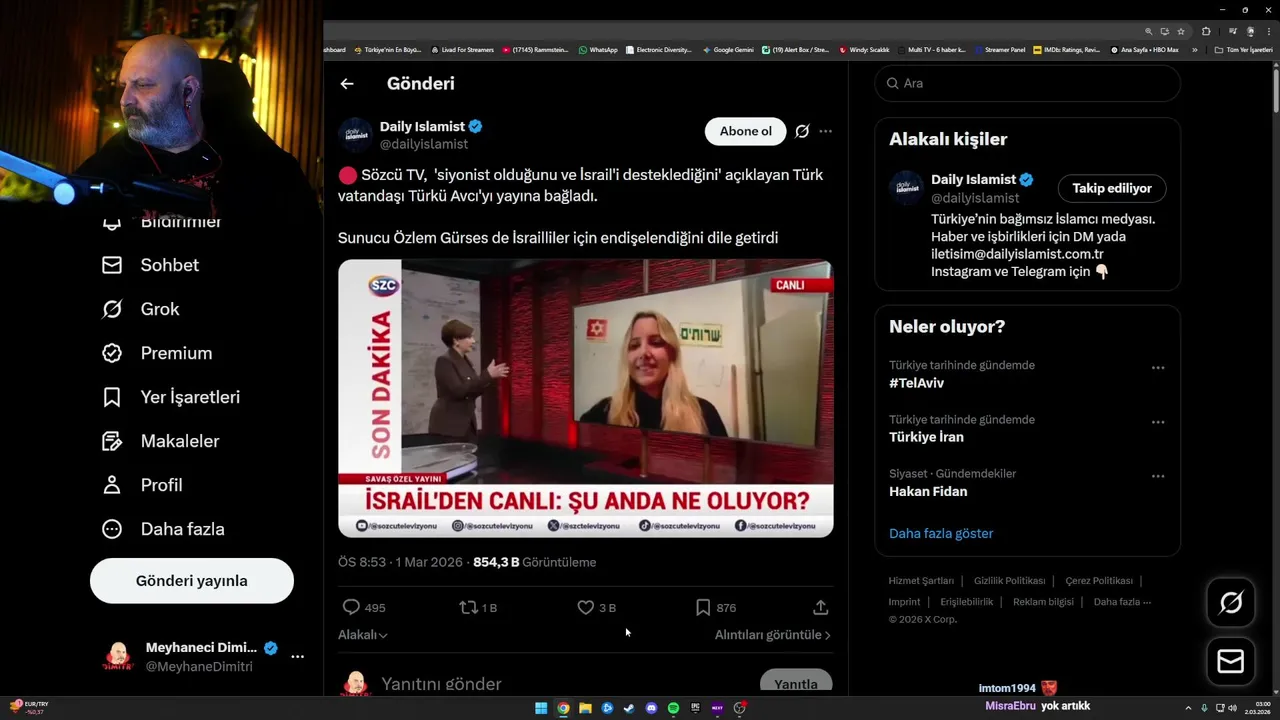Open options for #TelAviv trend
The width and height of the screenshot is (1280, 720).
(x=1158, y=368)
